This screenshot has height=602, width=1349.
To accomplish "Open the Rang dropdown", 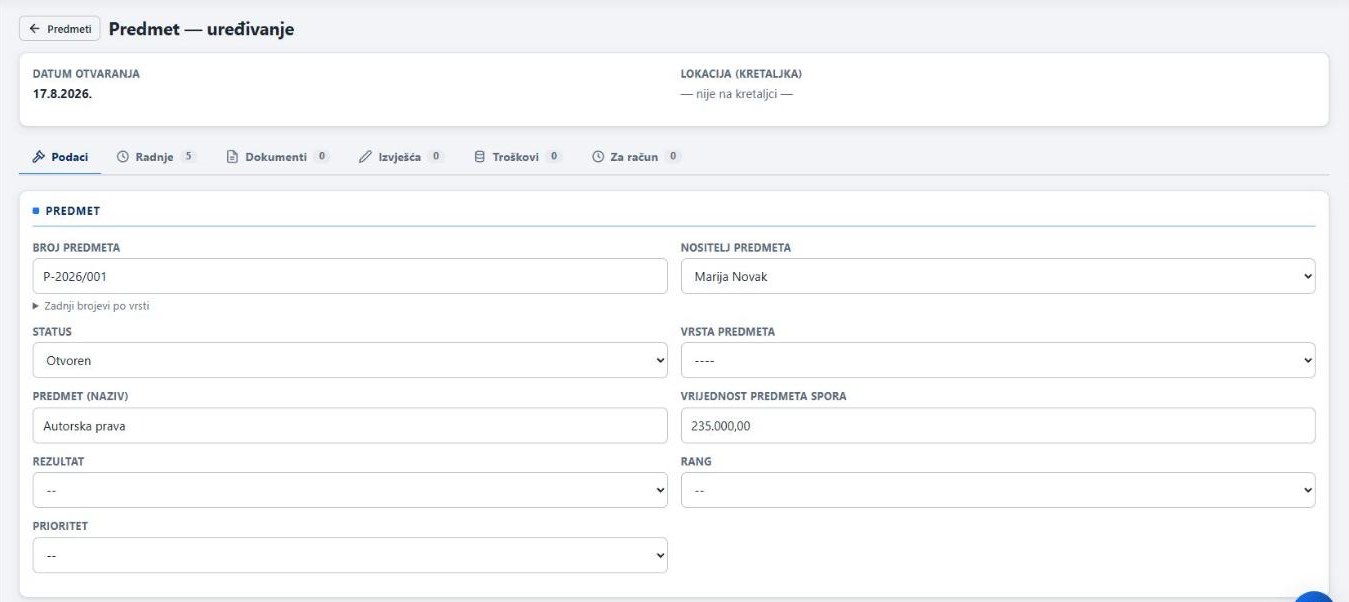I will (x=998, y=490).
